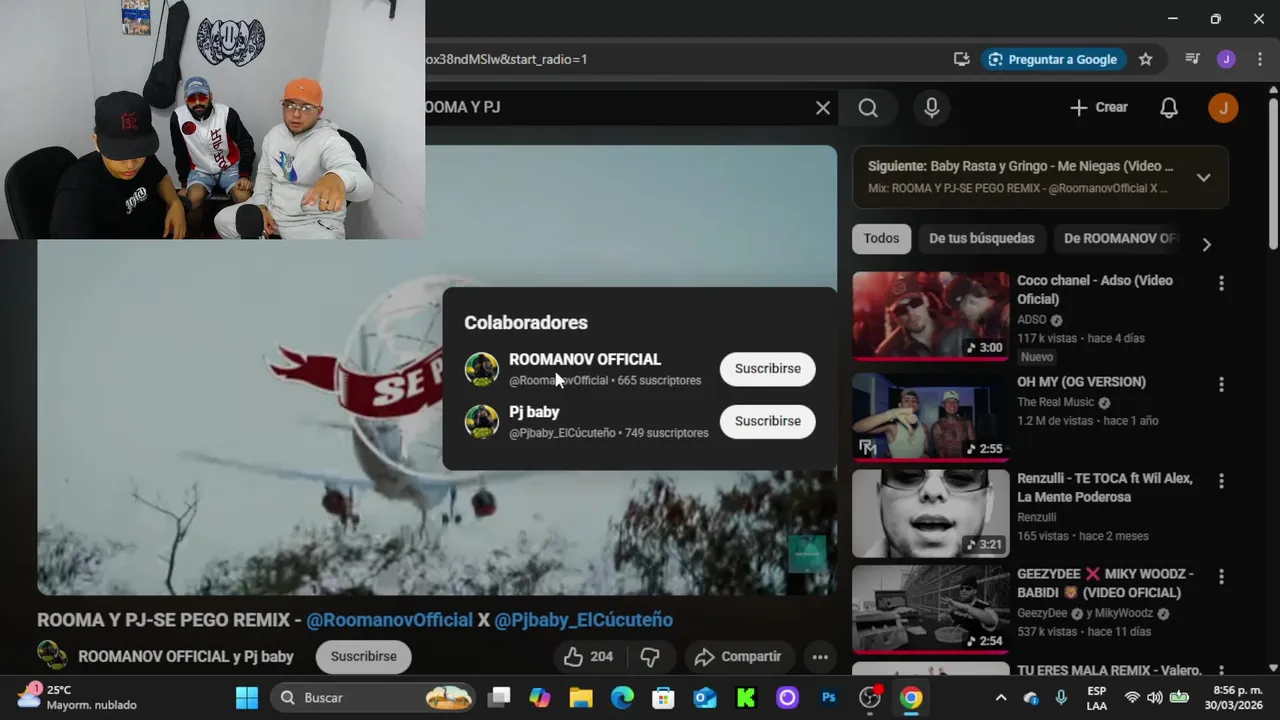1280x720 pixels.
Task: Launch Microsoft Edge from the taskbar
Action: coord(622,697)
